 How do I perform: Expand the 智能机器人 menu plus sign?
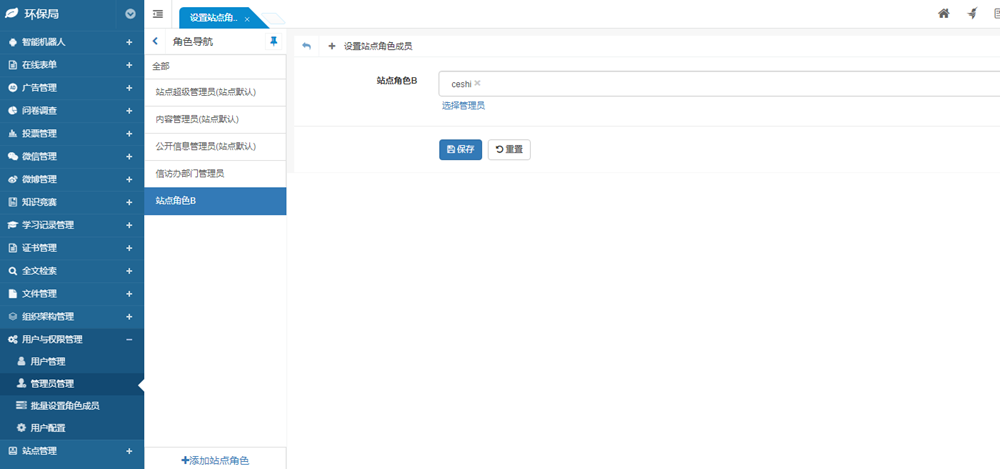pos(129,42)
